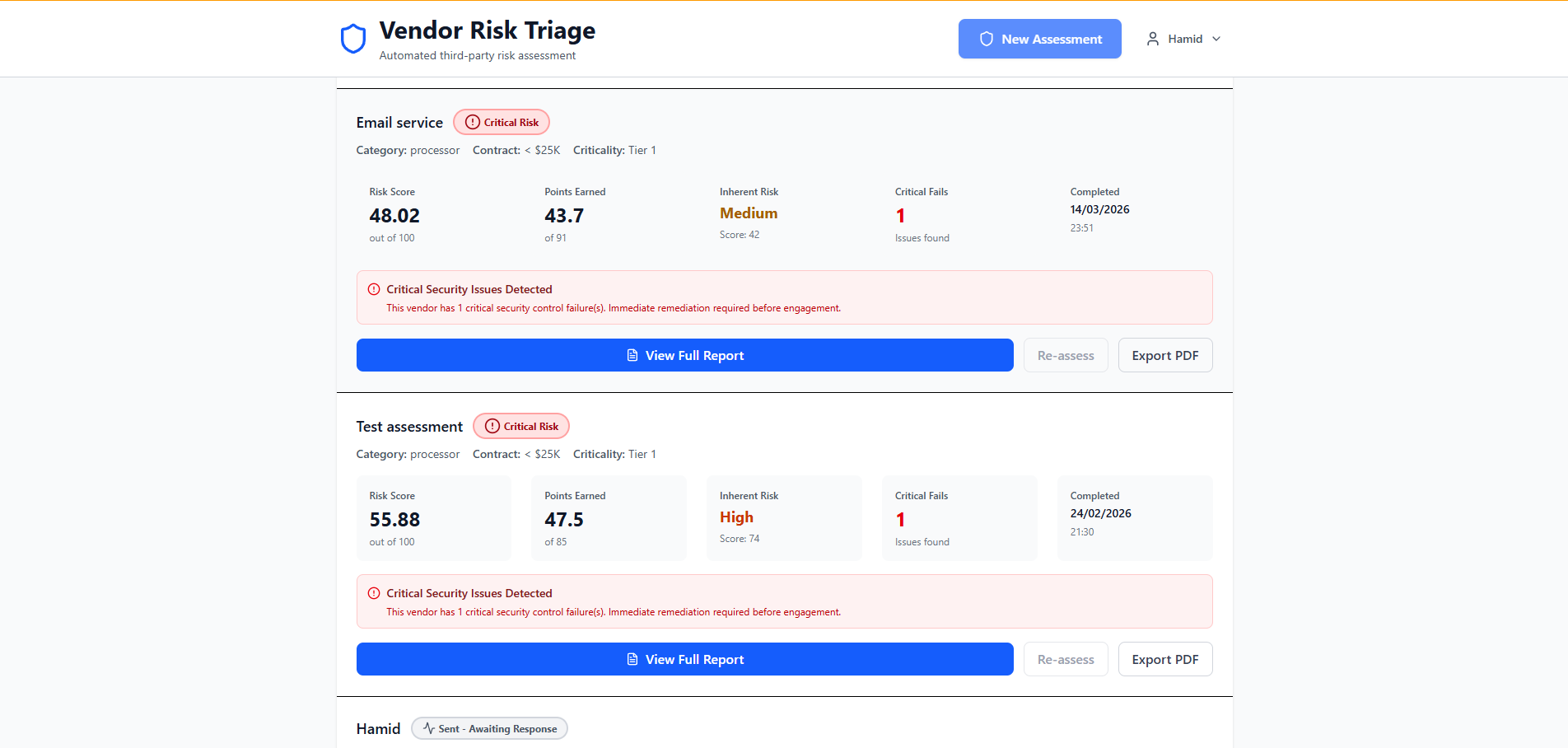Re-assess the Email service vendor
The image size is (1568, 748).
tap(1066, 355)
